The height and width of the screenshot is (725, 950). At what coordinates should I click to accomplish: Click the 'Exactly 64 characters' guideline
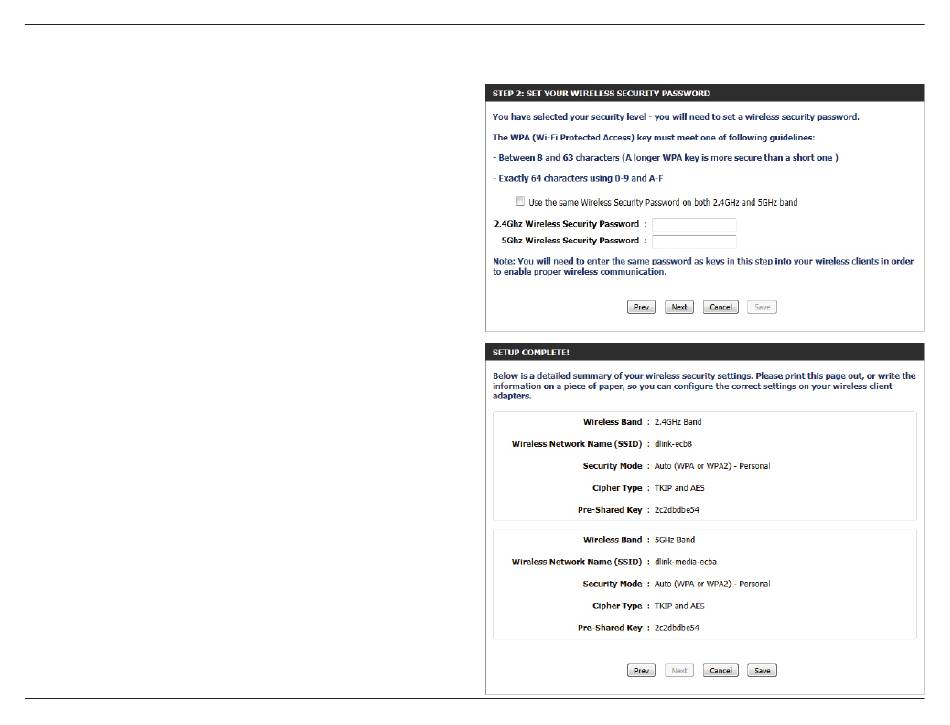(577, 178)
